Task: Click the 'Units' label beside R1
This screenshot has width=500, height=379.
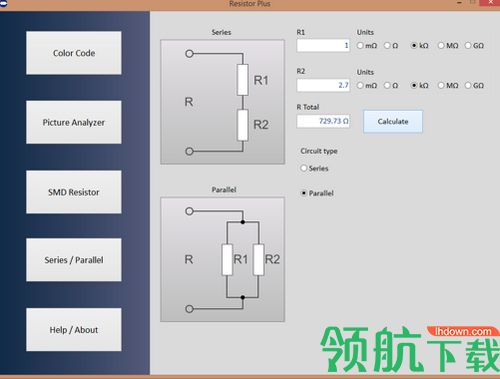Action: 365,32
